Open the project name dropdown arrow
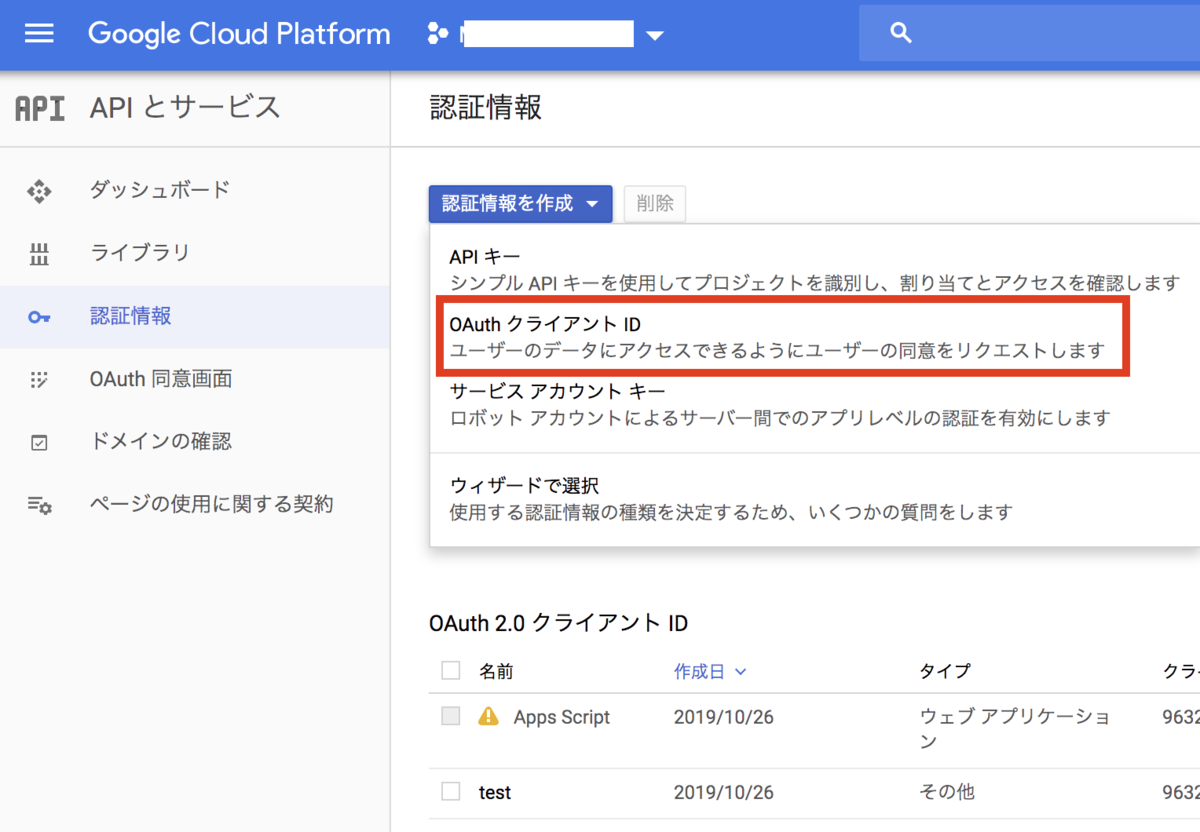Image resolution: width=1200 pixels, height=832 pixels. click(x=655, y=36)
